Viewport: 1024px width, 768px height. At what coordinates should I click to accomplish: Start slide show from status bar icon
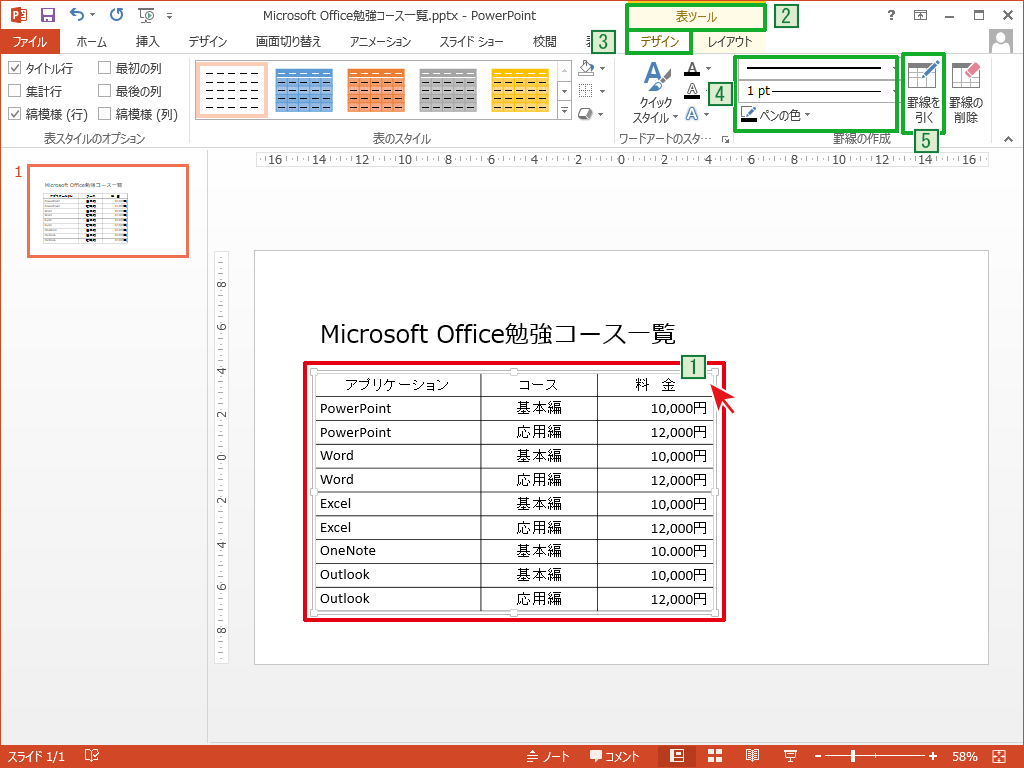(x=789, y=756)
